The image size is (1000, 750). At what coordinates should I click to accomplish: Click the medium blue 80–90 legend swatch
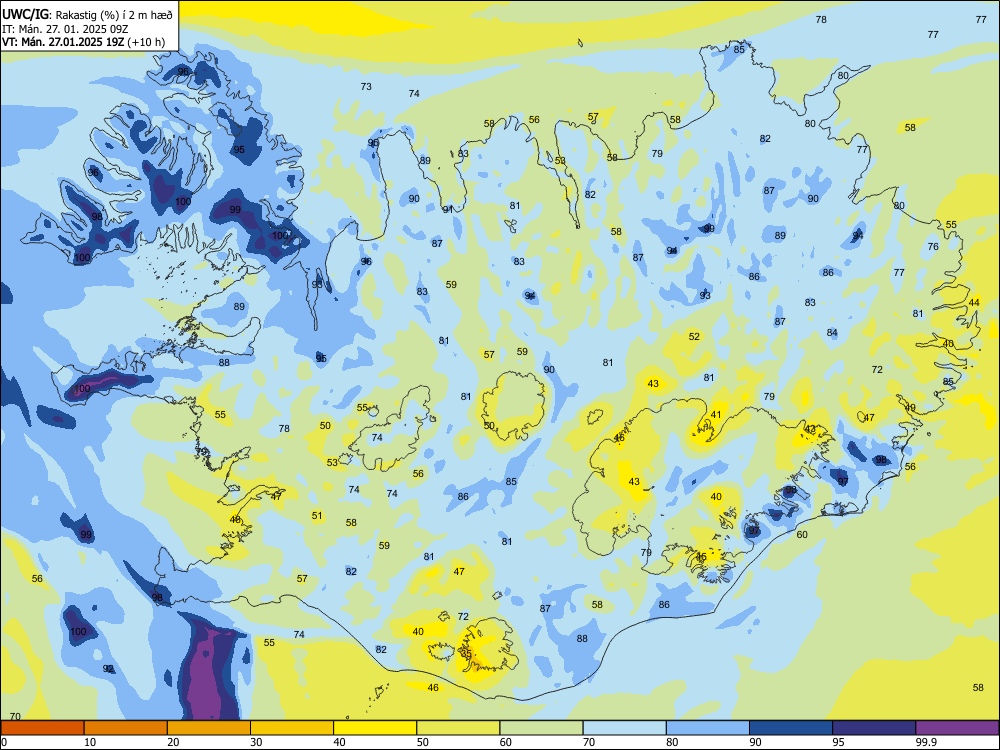pos(708,728)
